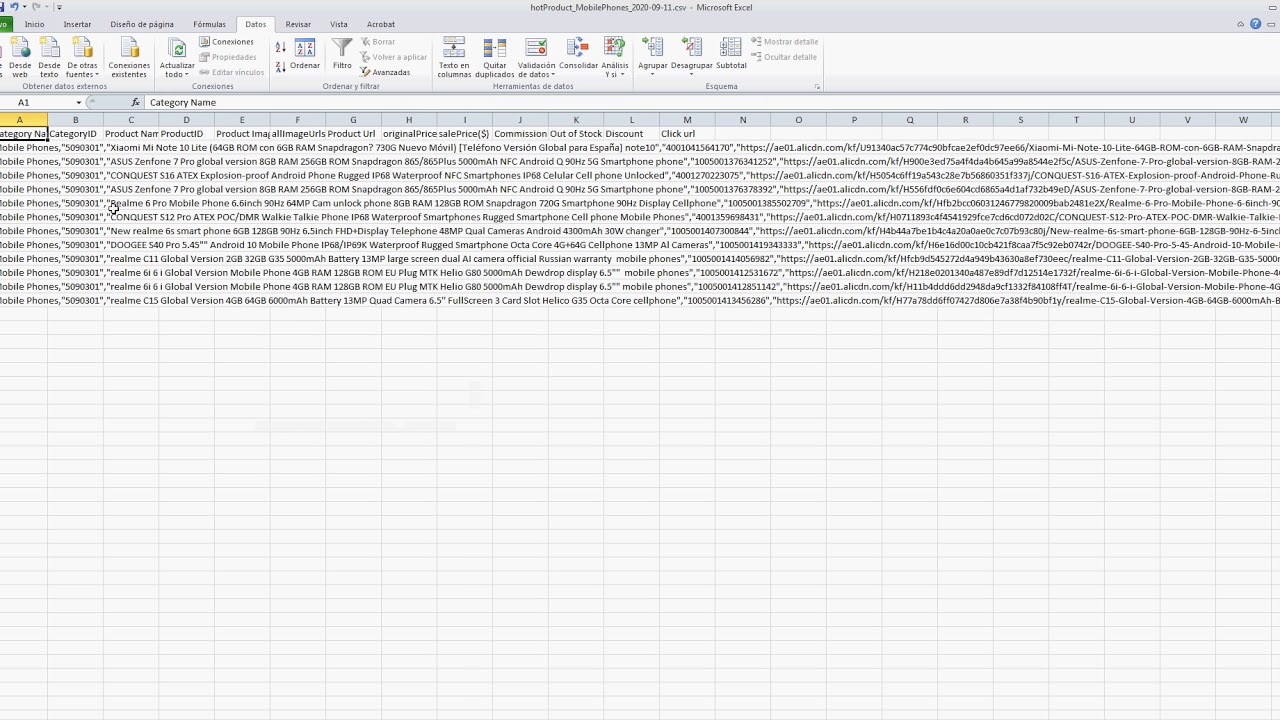Click the CONQUEST S12 Pro ATEX row

click(x=640, y=217)
